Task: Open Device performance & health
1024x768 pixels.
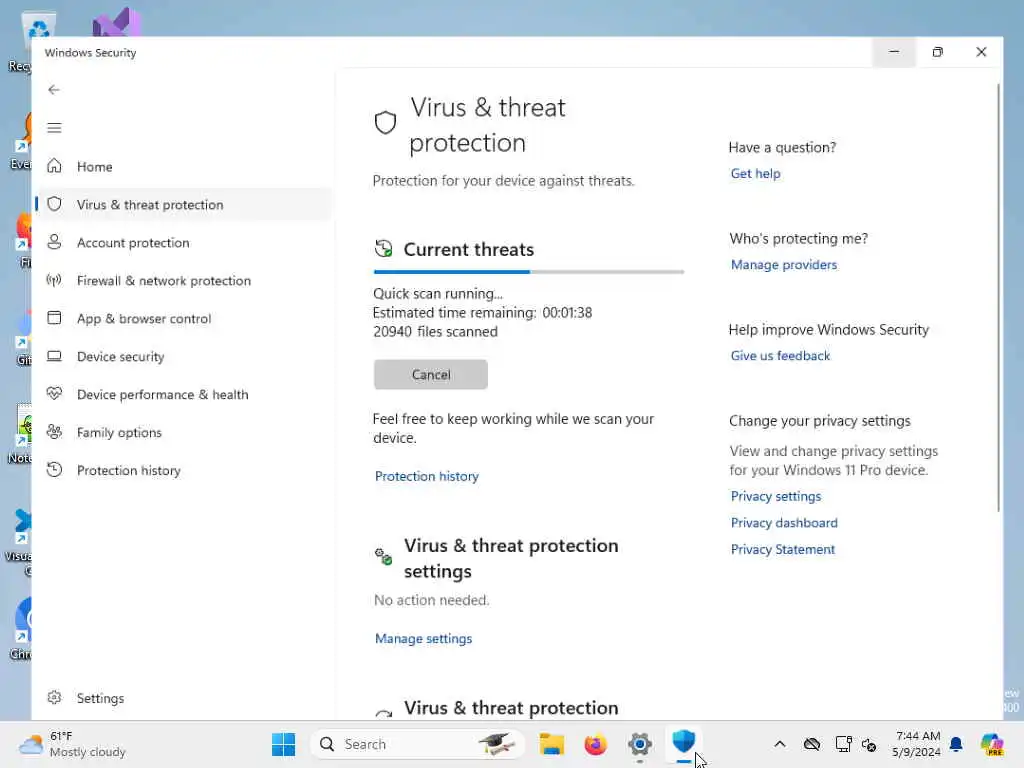Action: pos(185,394)
